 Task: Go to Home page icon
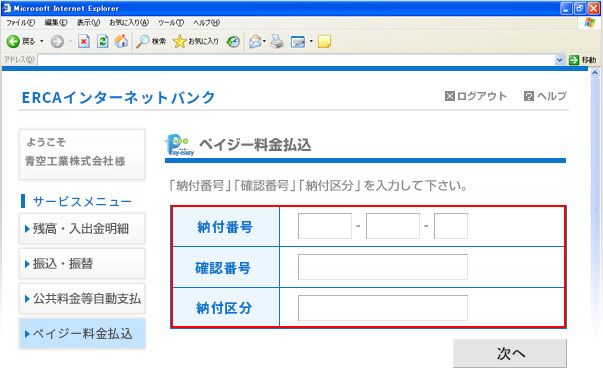click(121, 41)
